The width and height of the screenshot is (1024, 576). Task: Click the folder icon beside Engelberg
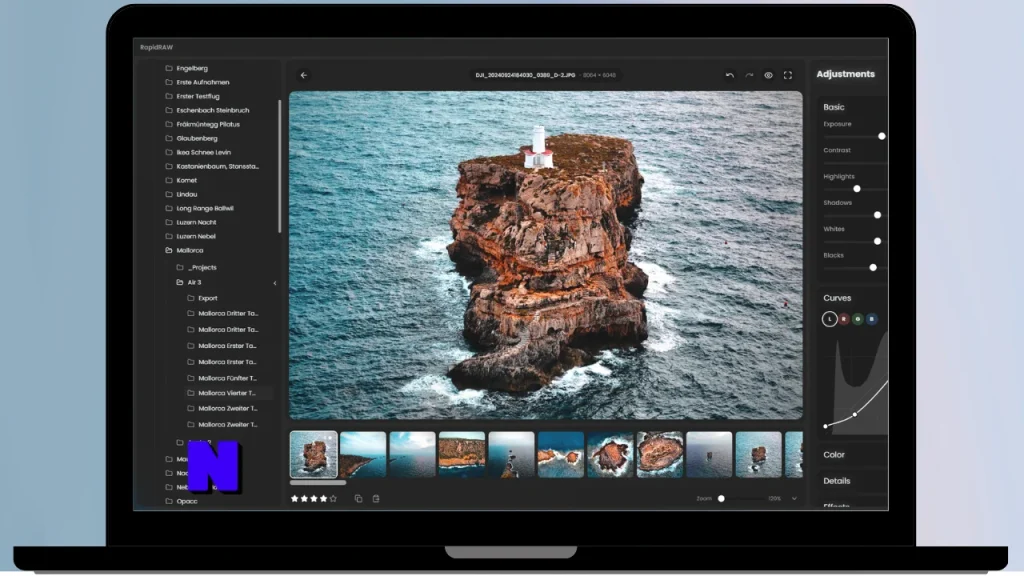point(169,68)
